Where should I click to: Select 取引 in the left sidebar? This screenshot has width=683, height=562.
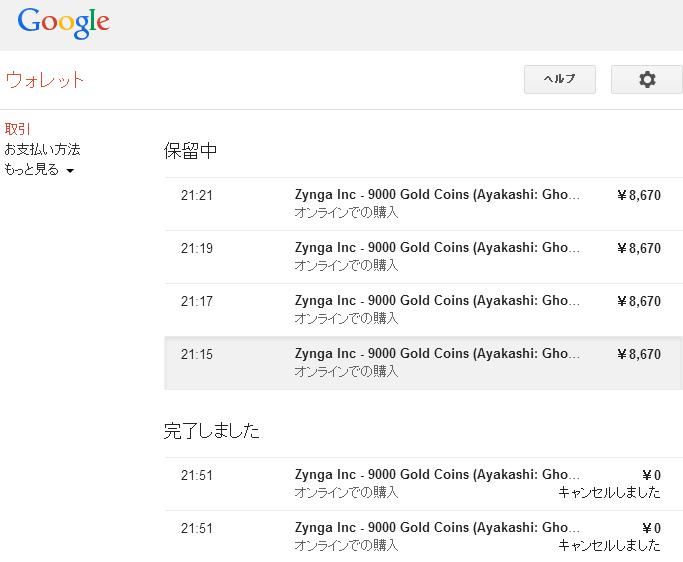(17, 129)
